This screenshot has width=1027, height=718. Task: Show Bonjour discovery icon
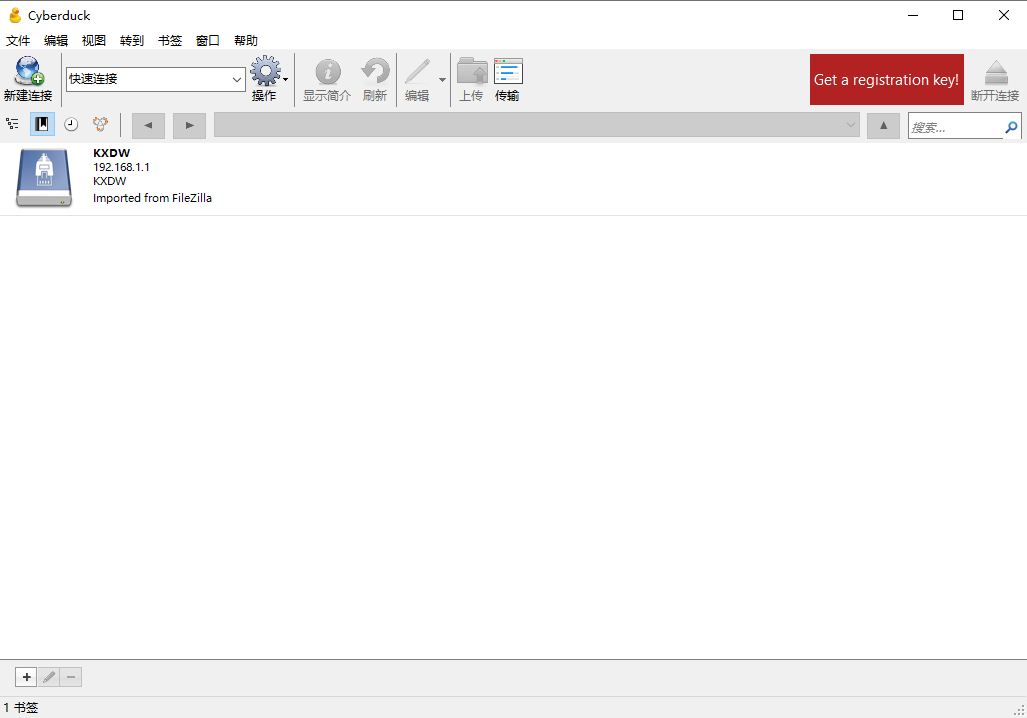click(100, 124)
